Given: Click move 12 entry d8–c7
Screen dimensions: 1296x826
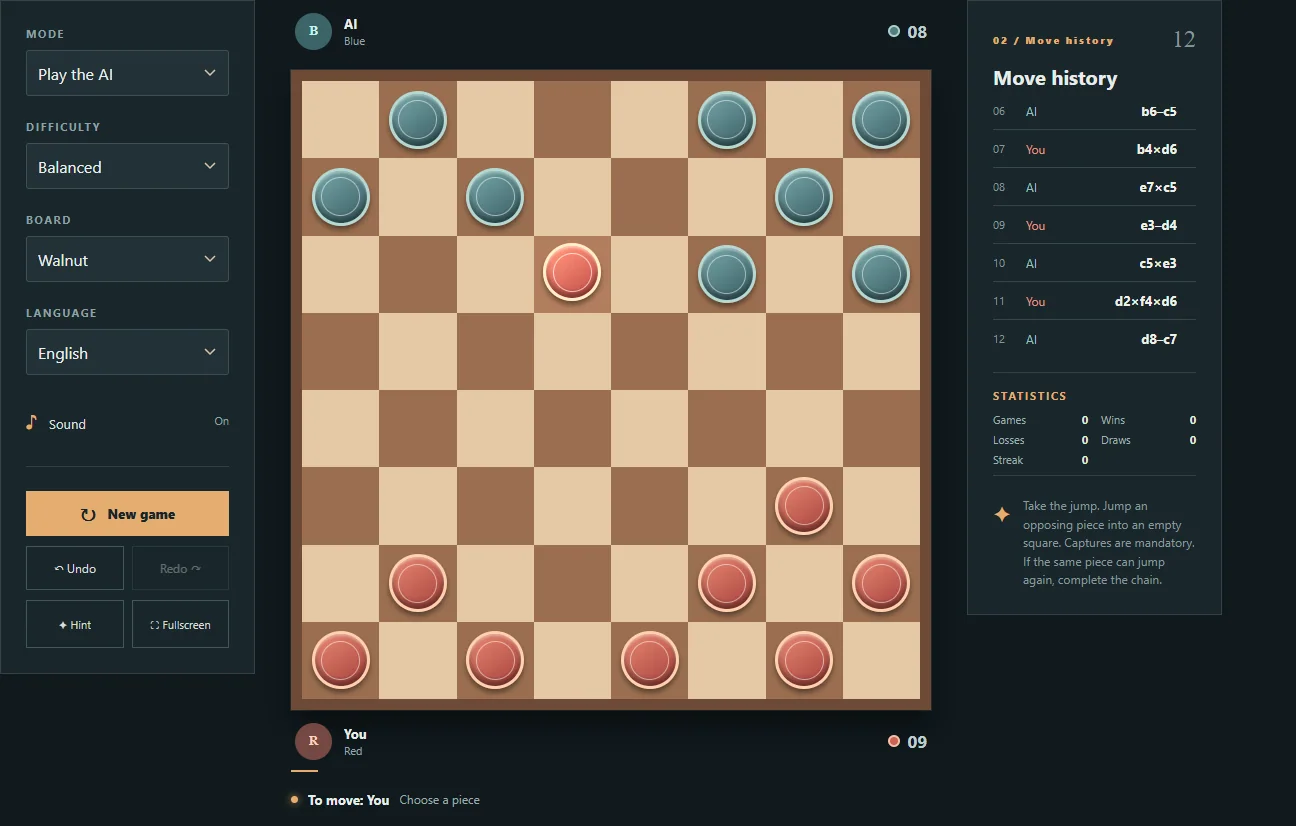Looking at the screenshot, I should pos(1094,339).
